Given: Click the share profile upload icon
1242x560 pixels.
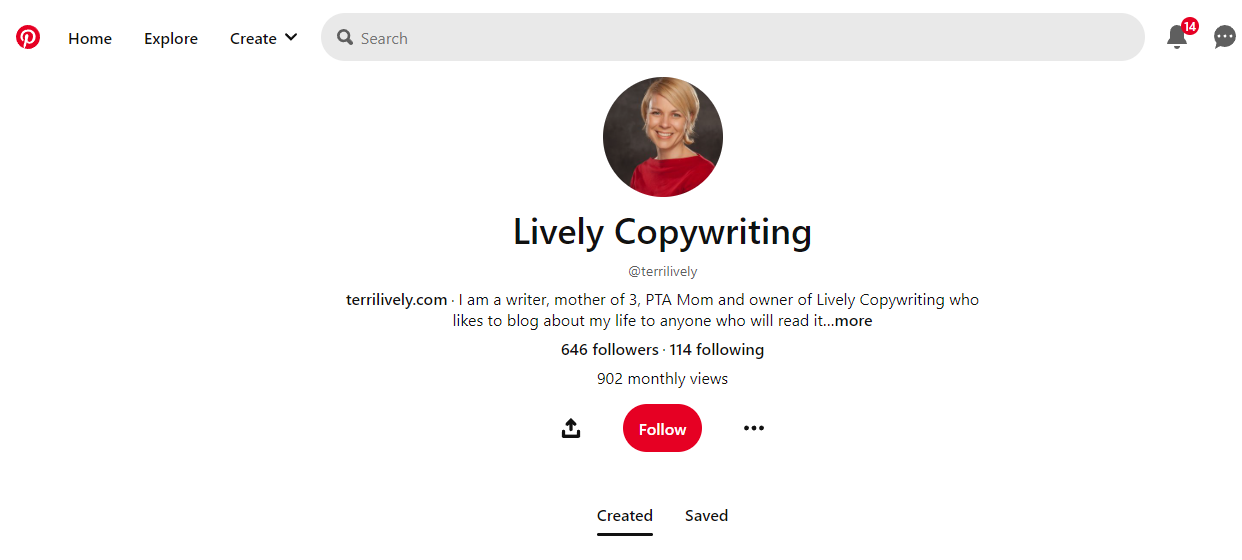Looking at the screenshot, I should point(571,428).
